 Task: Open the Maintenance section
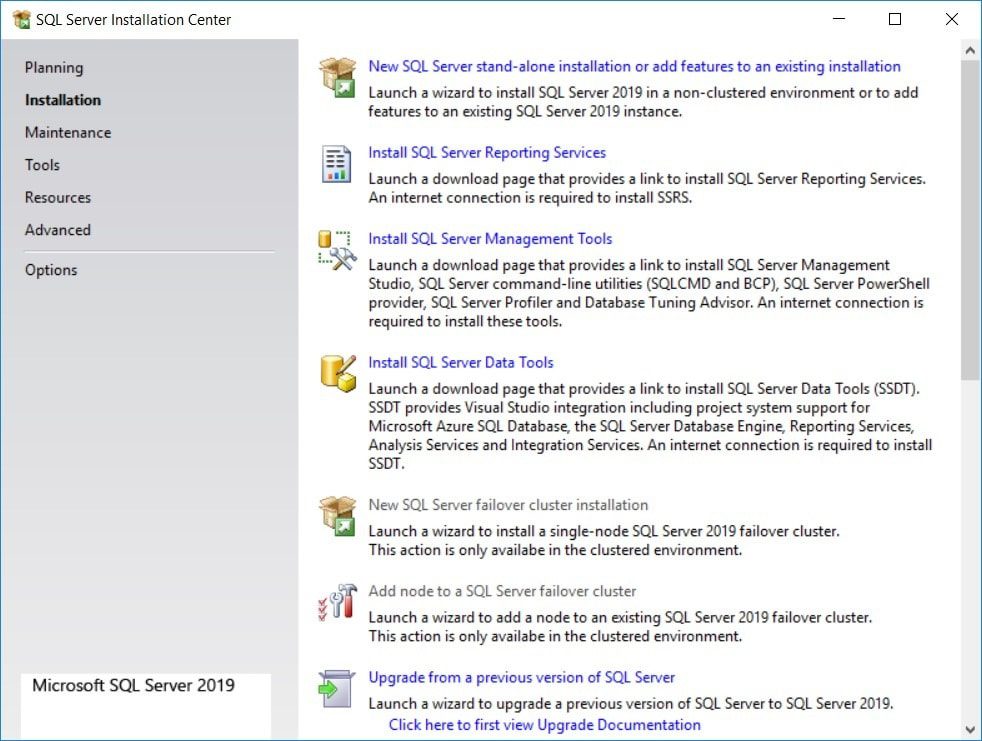coord(67,132)
